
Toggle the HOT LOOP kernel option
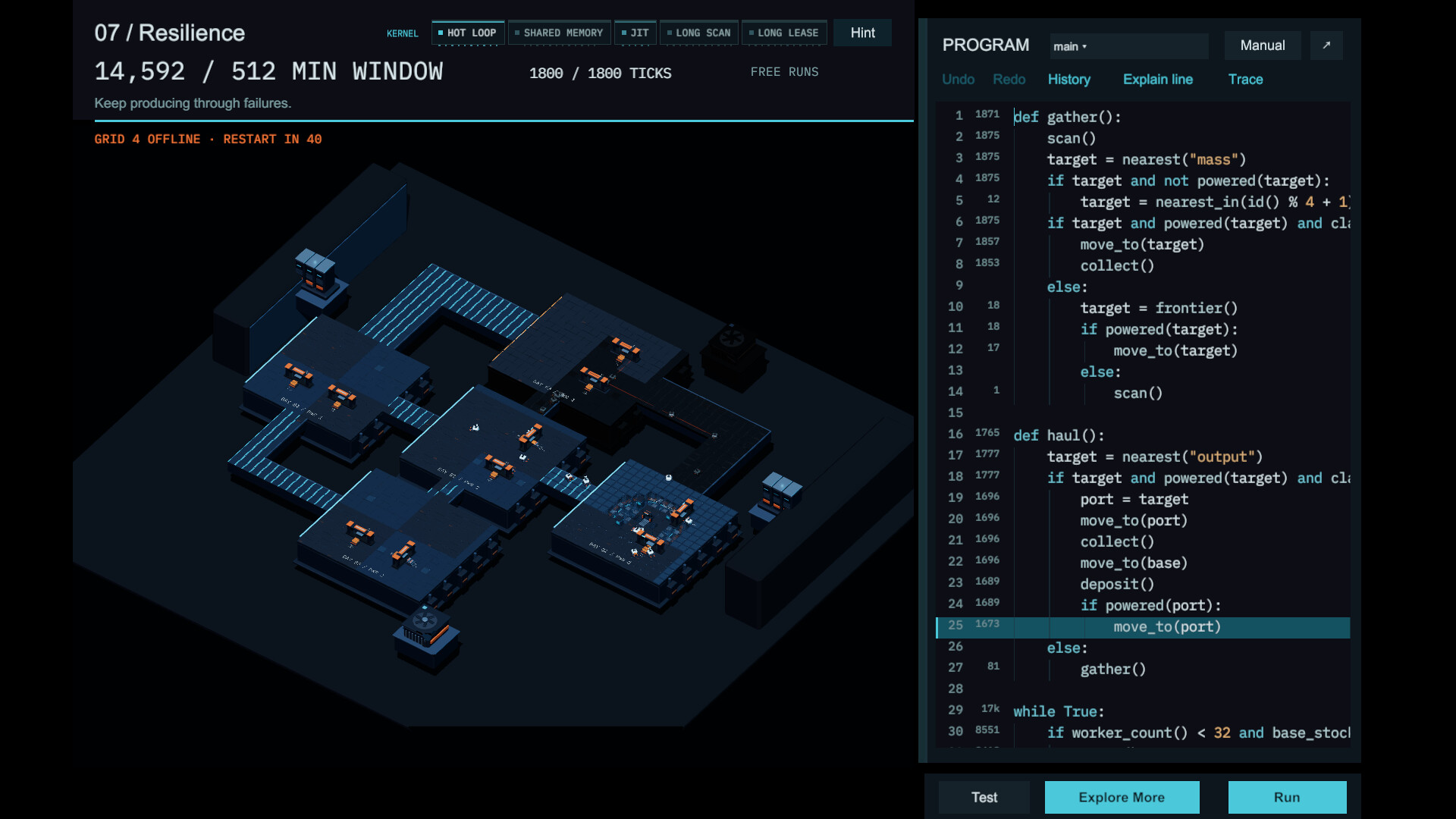(x=468, y=33)
